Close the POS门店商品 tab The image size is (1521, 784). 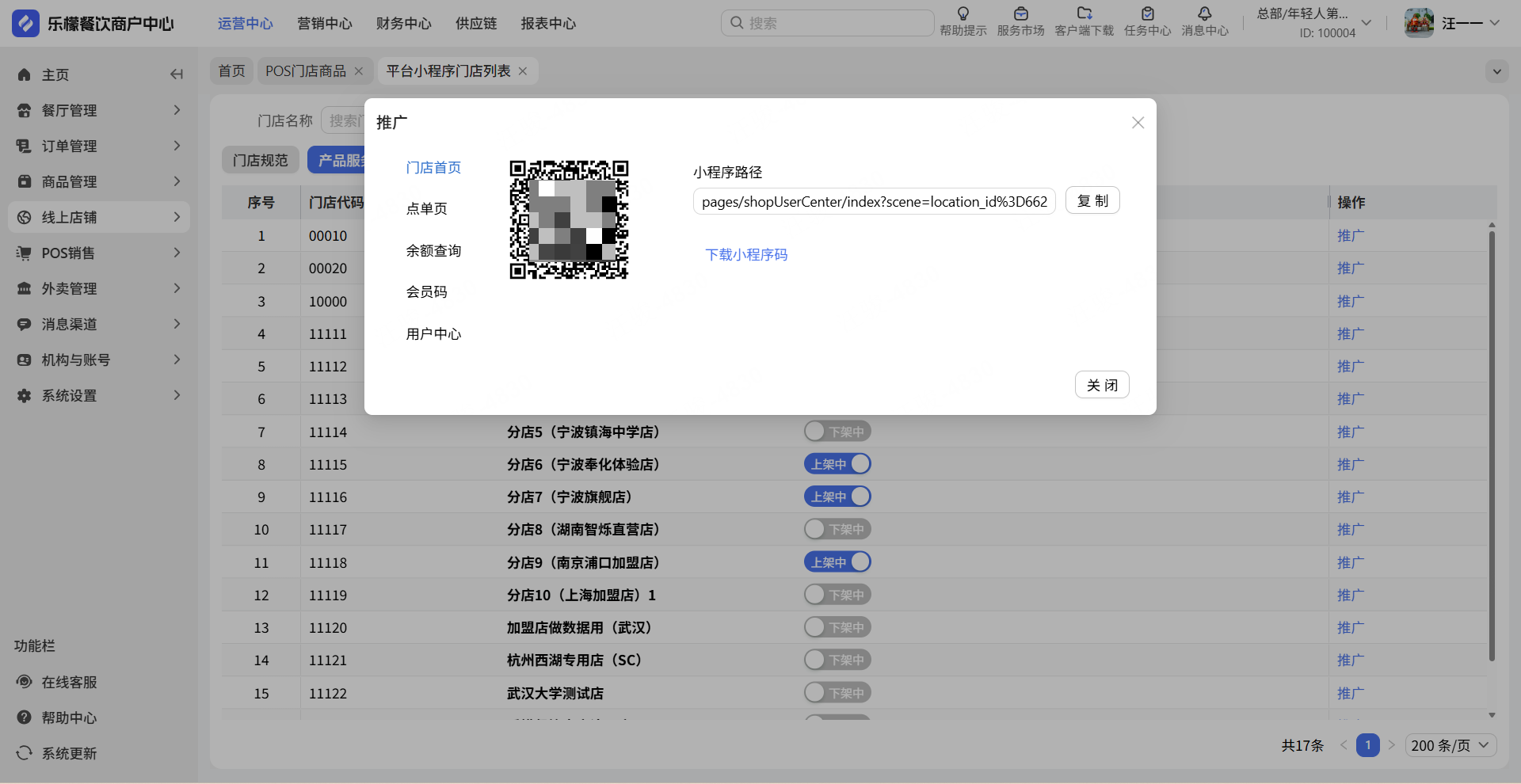pos(359,71)
